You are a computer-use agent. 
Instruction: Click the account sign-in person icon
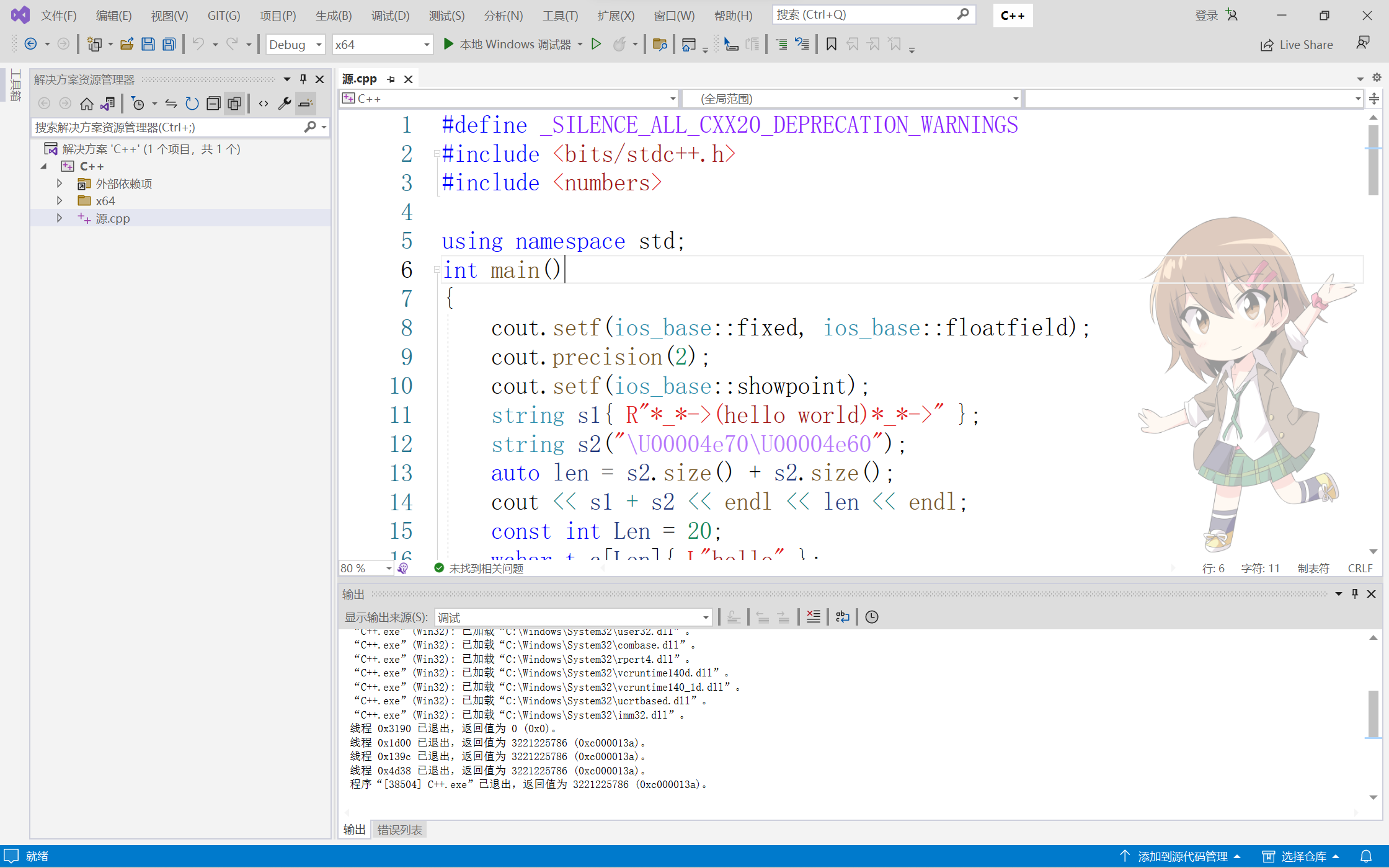(1231, 15)
